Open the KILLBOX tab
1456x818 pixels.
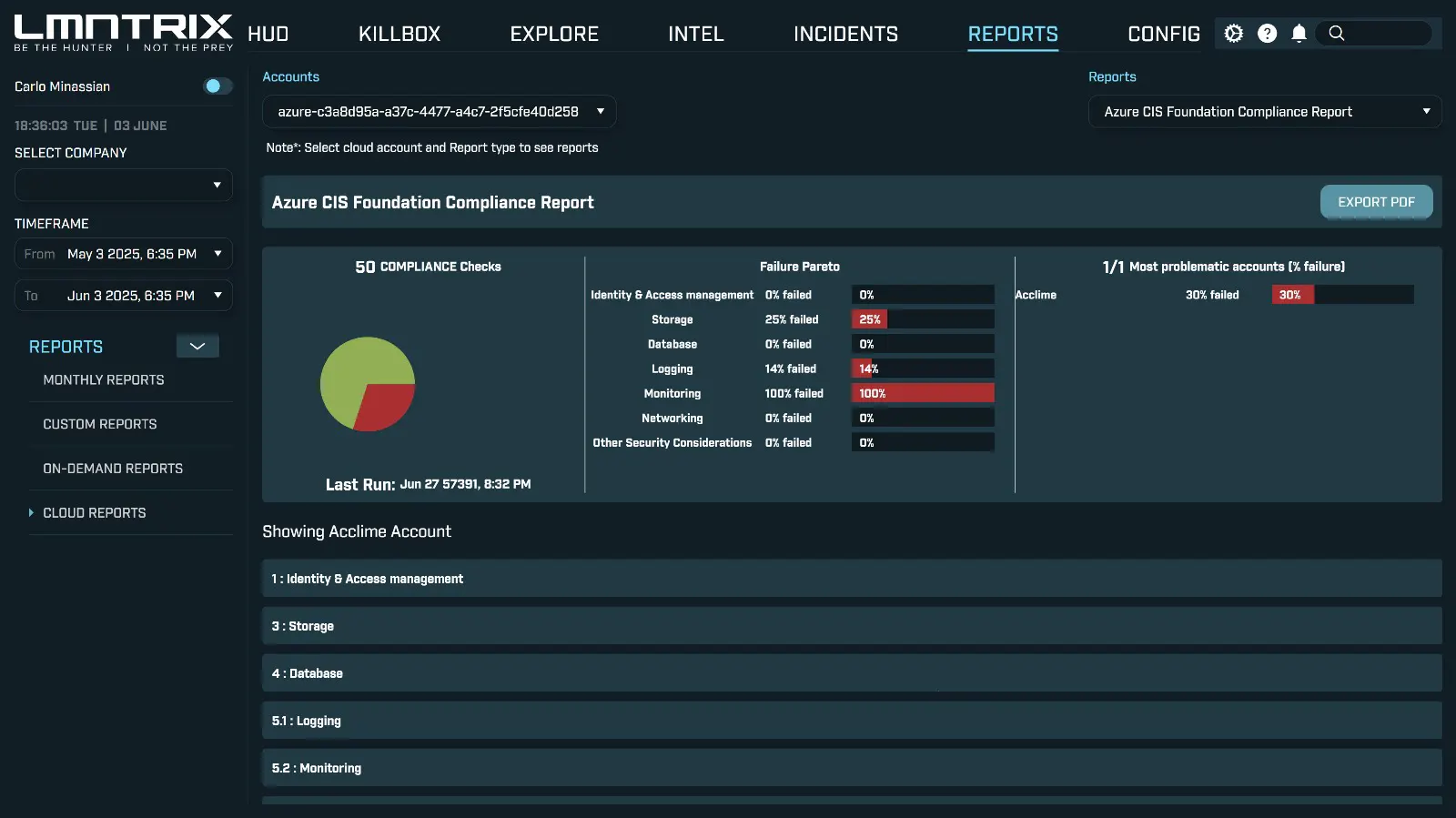[399, 34]
